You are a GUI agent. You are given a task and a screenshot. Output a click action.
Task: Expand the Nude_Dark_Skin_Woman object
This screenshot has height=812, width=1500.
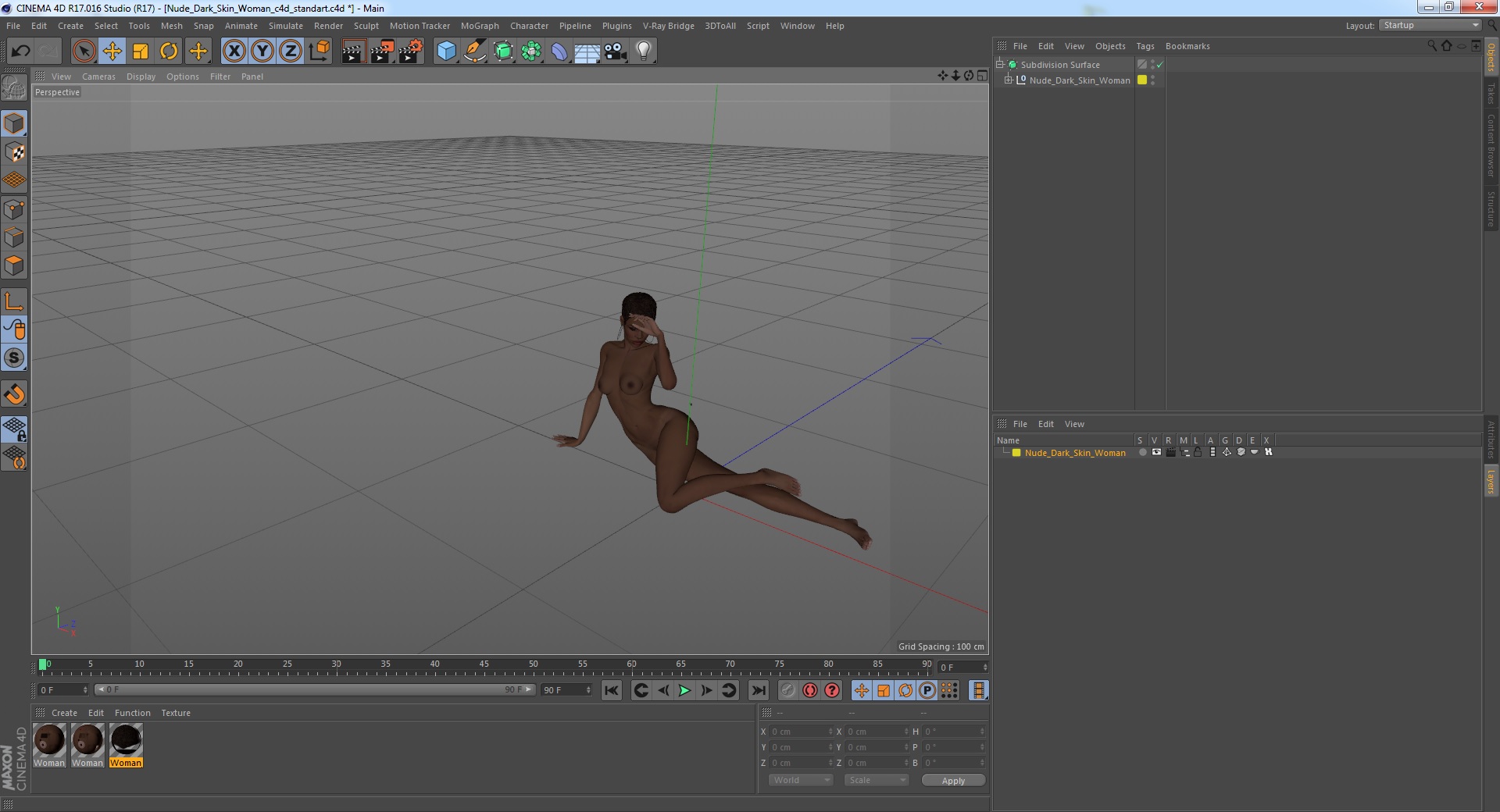pyautogui.click(x=1009, y=80)
